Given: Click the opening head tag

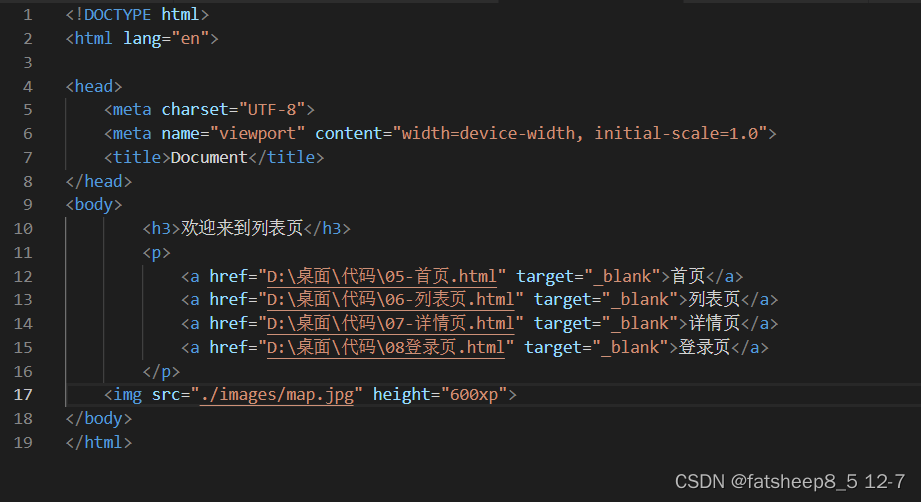Looking at the screenshot, I should pyautogui.click(x=94, y=86).
